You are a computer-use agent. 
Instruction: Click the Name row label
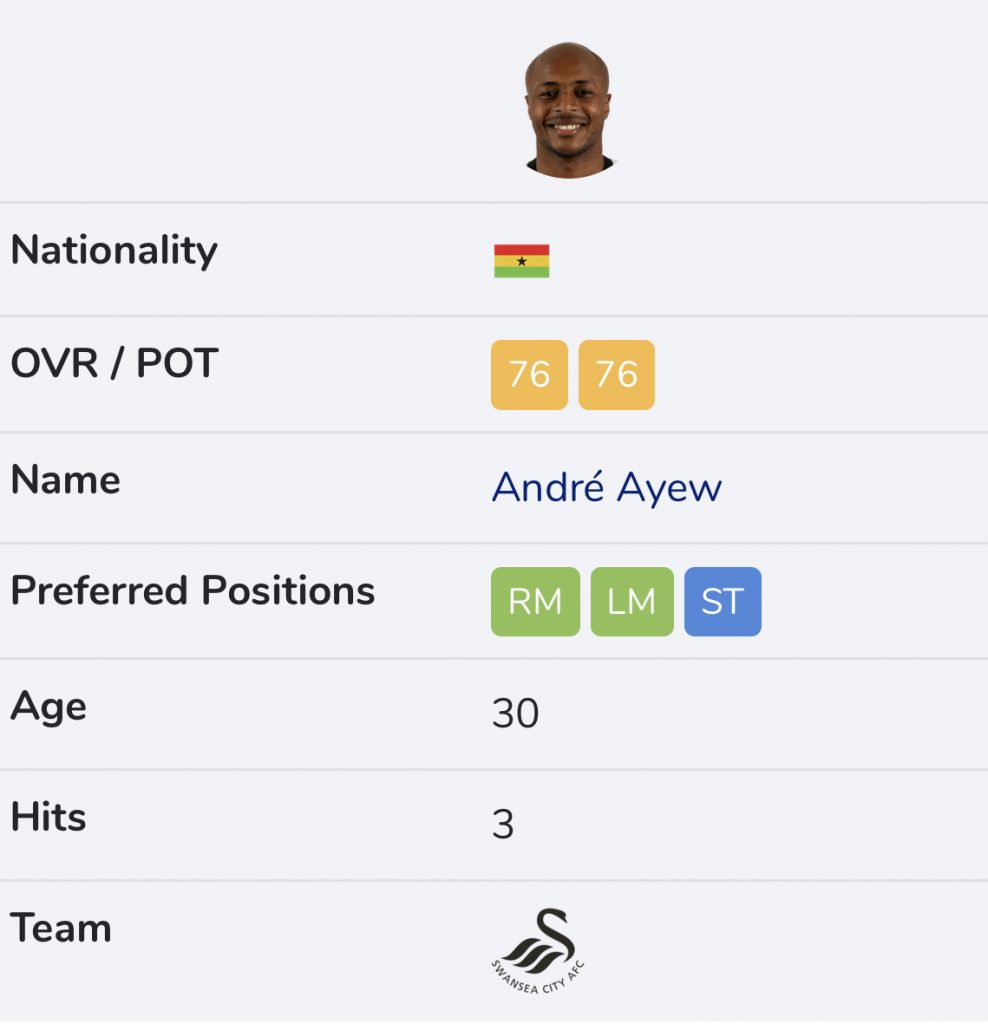[x=65, y=480]
